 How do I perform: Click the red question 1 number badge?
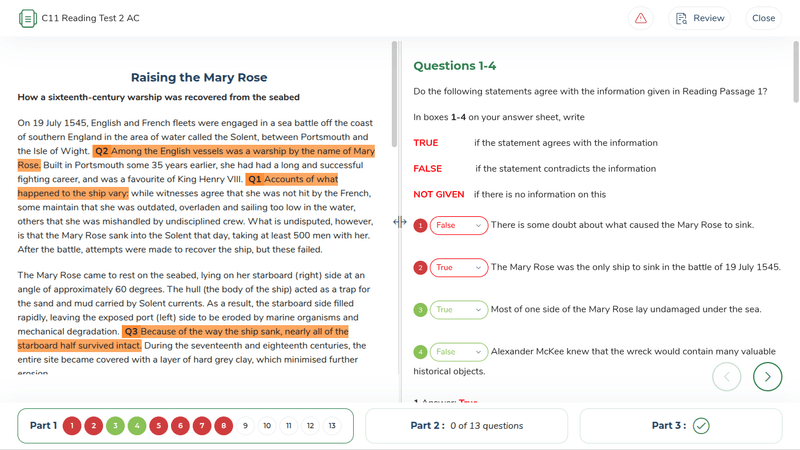tap(420, 226)
